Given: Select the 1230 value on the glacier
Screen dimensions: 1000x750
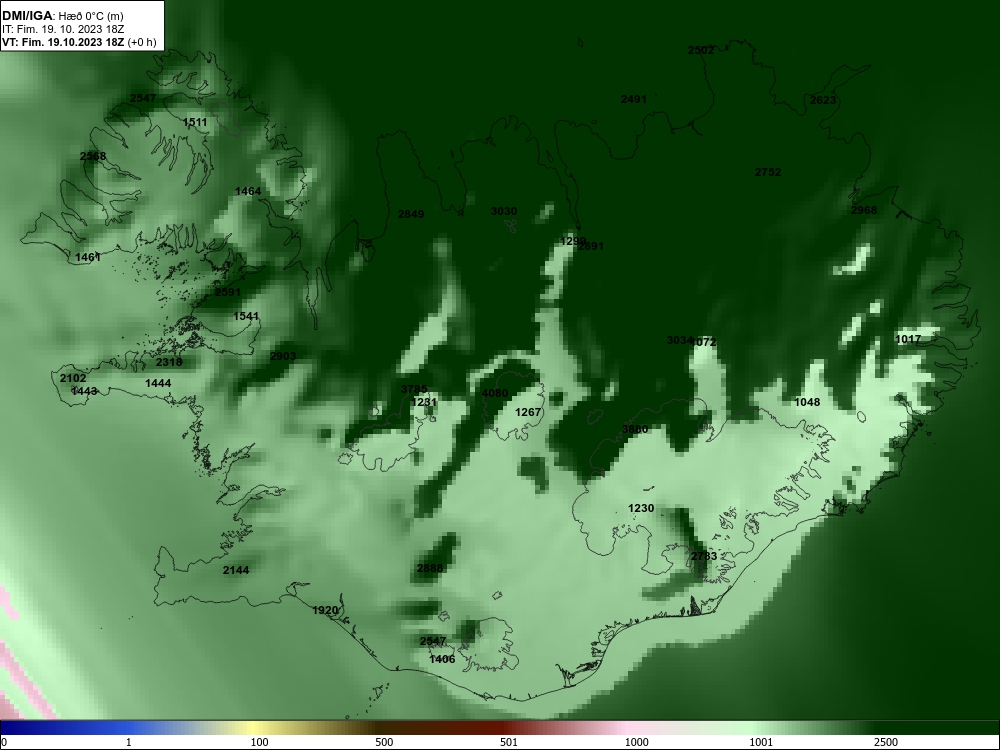Looking at the screenshot, I should 641,508.
